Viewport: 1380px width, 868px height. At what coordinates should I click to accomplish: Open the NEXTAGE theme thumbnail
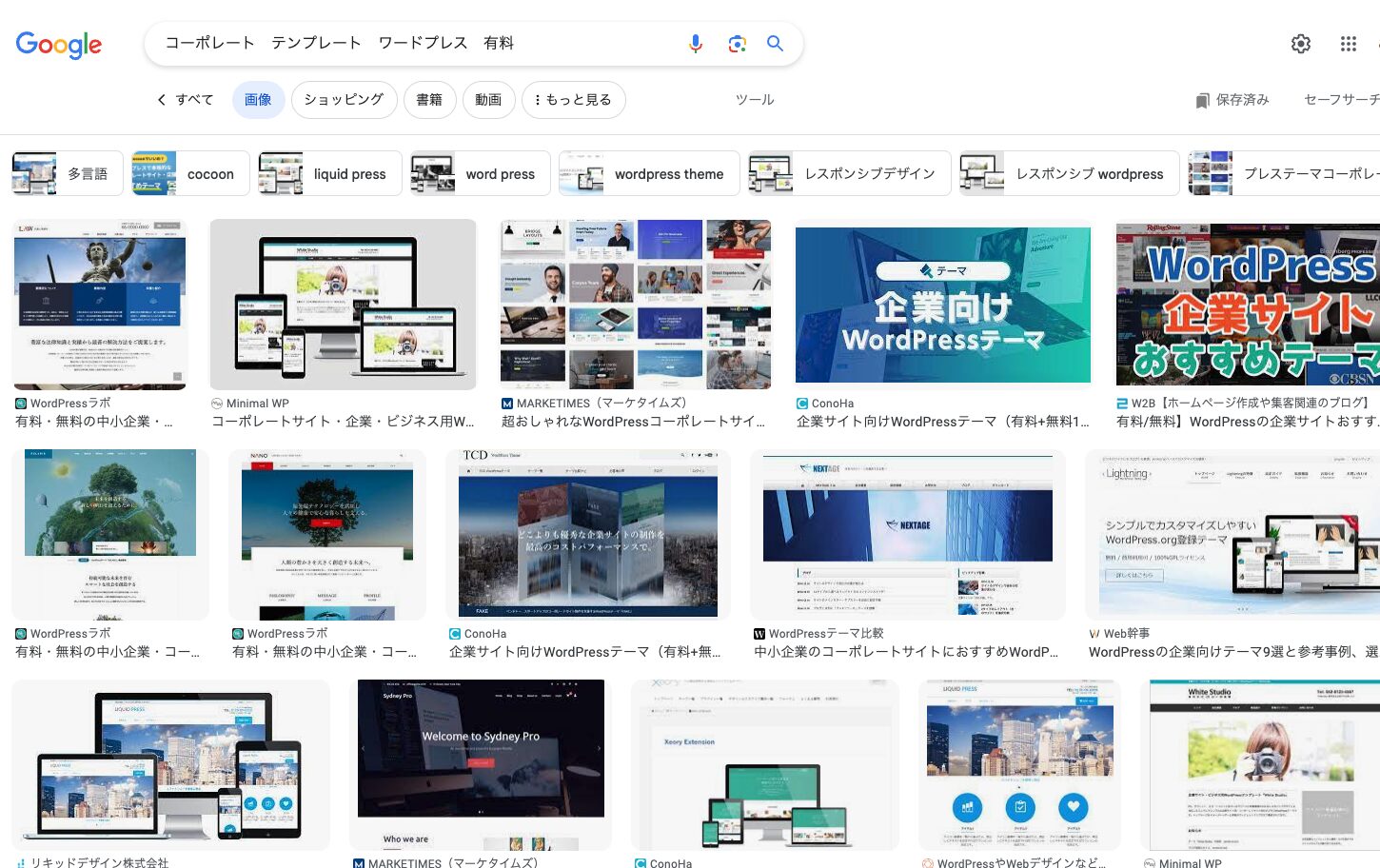[x=908, y=535]
